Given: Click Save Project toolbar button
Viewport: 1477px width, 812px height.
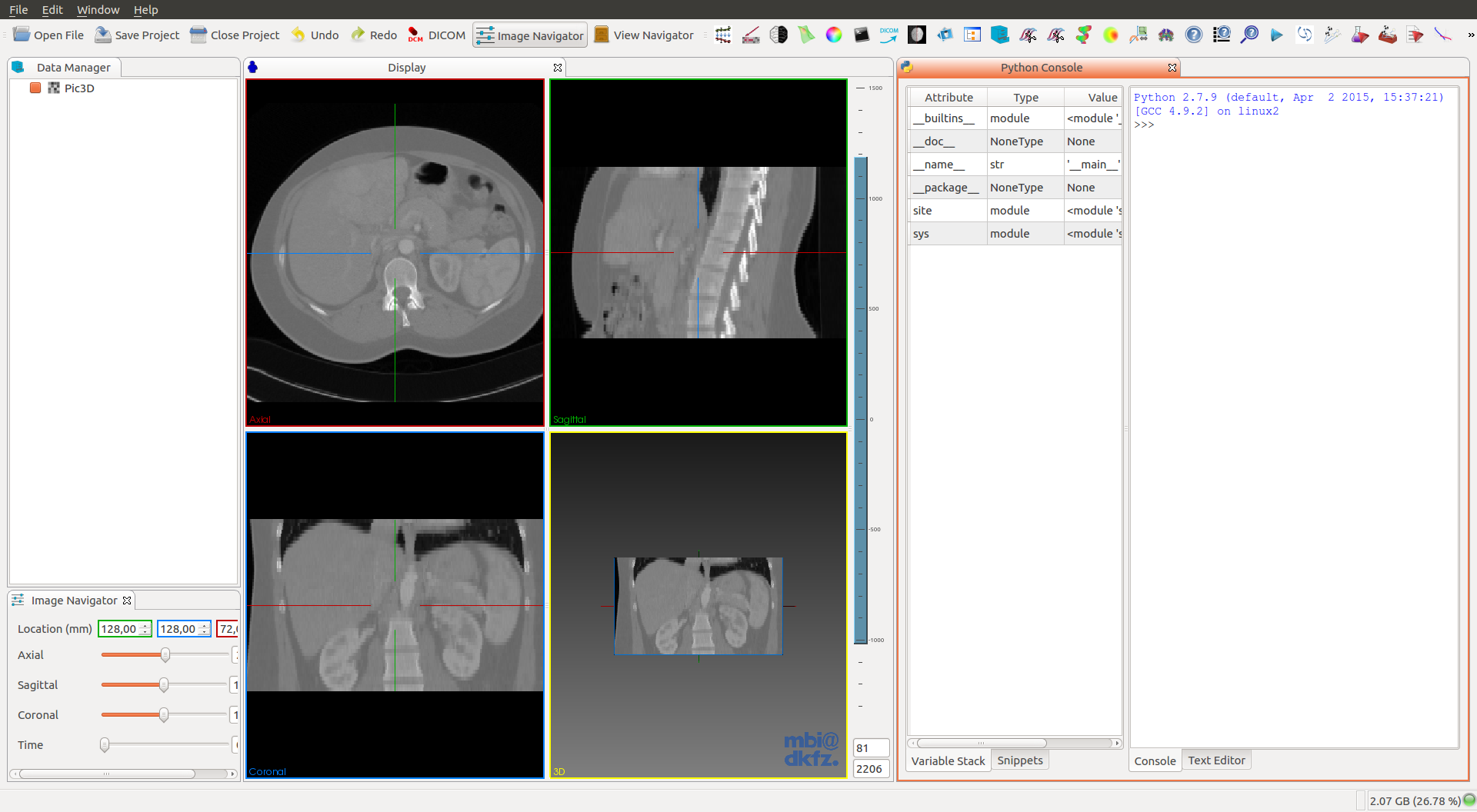Looking at the screenshot, I should click(137, 35).
